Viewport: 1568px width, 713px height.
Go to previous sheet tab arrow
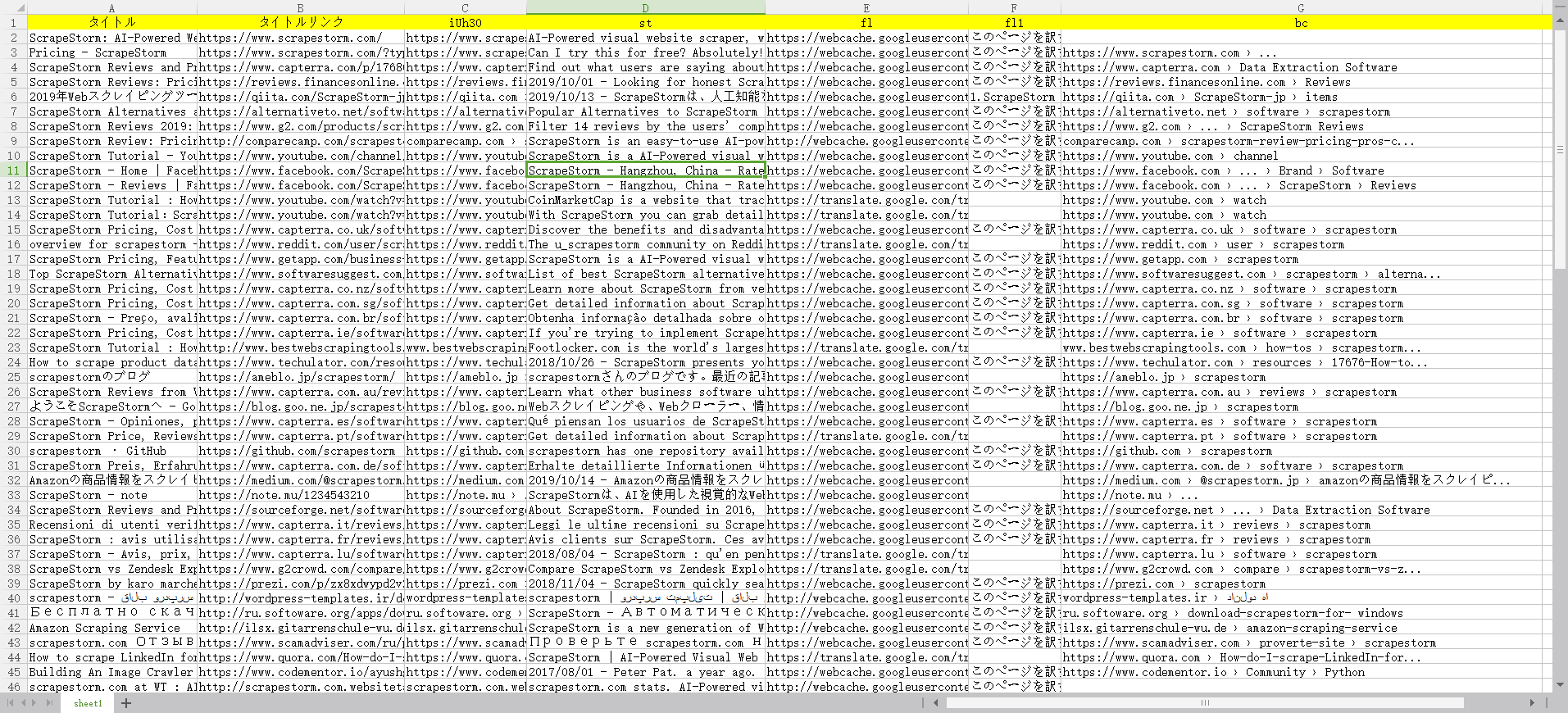[x=24, y=703]
